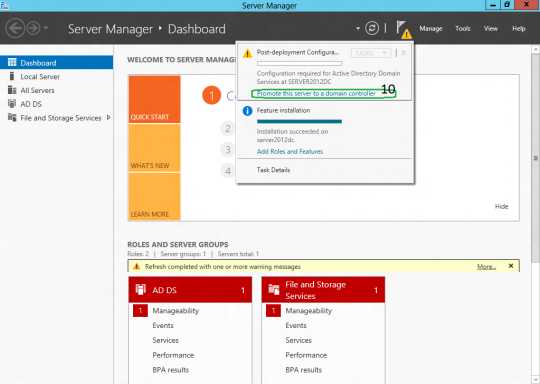
Task: Click the step 4 circle
Action: [x=228, y=171]
